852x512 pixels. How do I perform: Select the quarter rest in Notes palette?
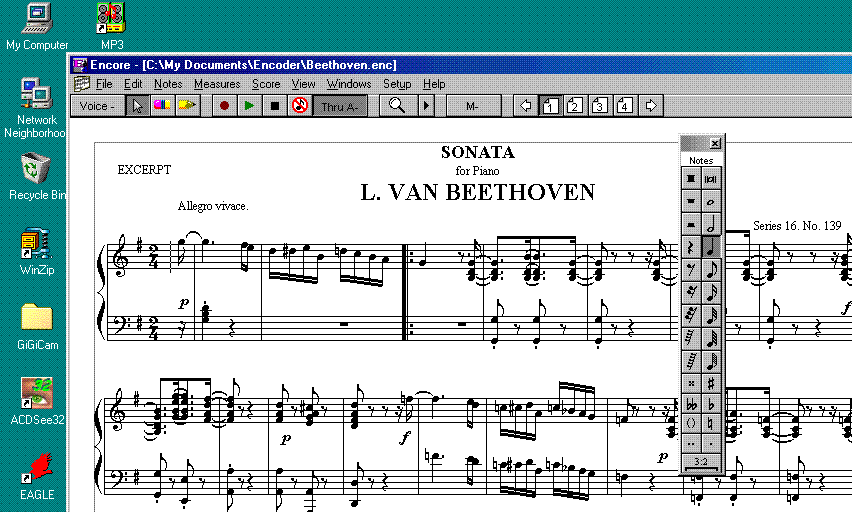(x=691, y=247)
